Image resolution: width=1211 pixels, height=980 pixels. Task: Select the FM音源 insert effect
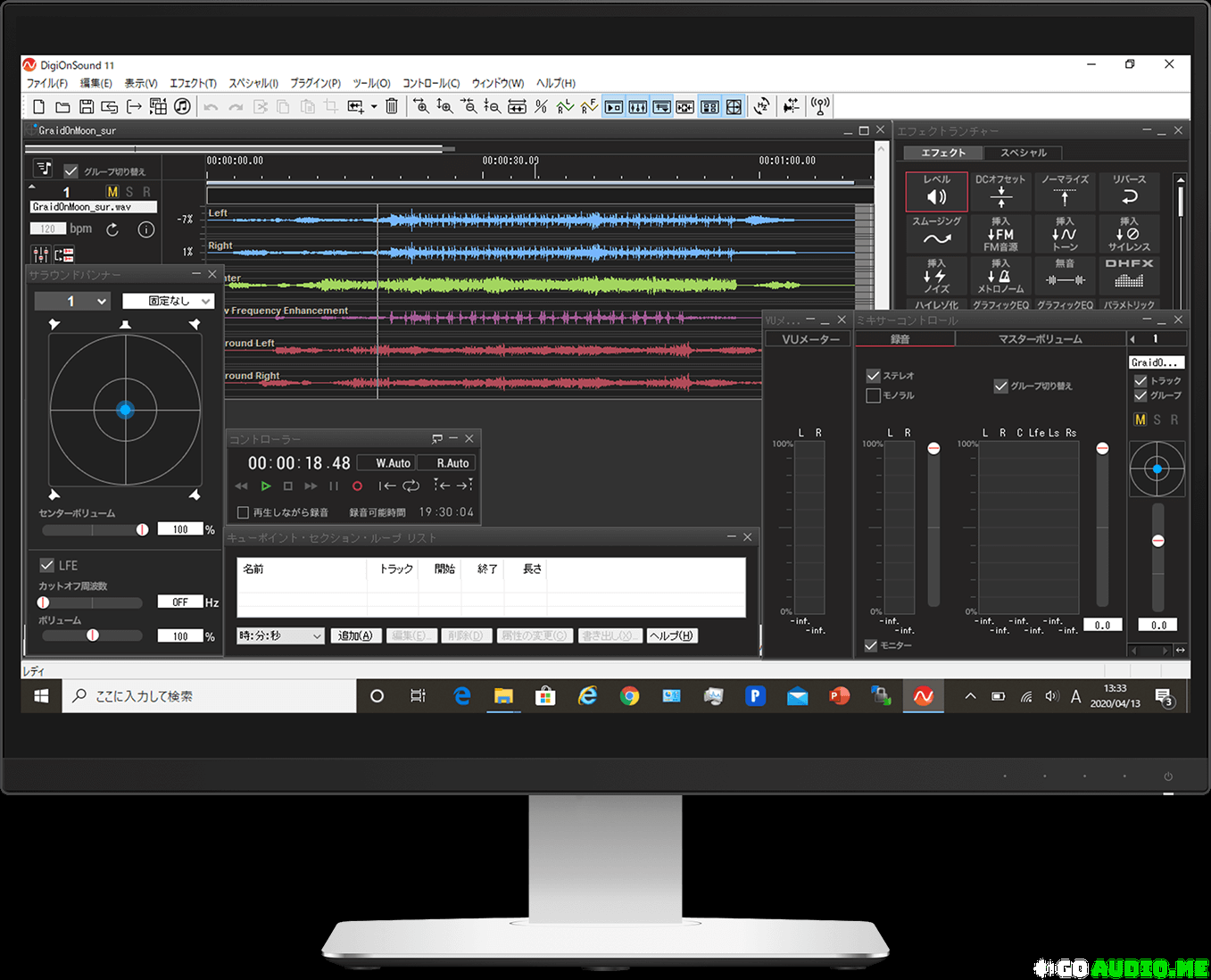(x=1000, y=234)
